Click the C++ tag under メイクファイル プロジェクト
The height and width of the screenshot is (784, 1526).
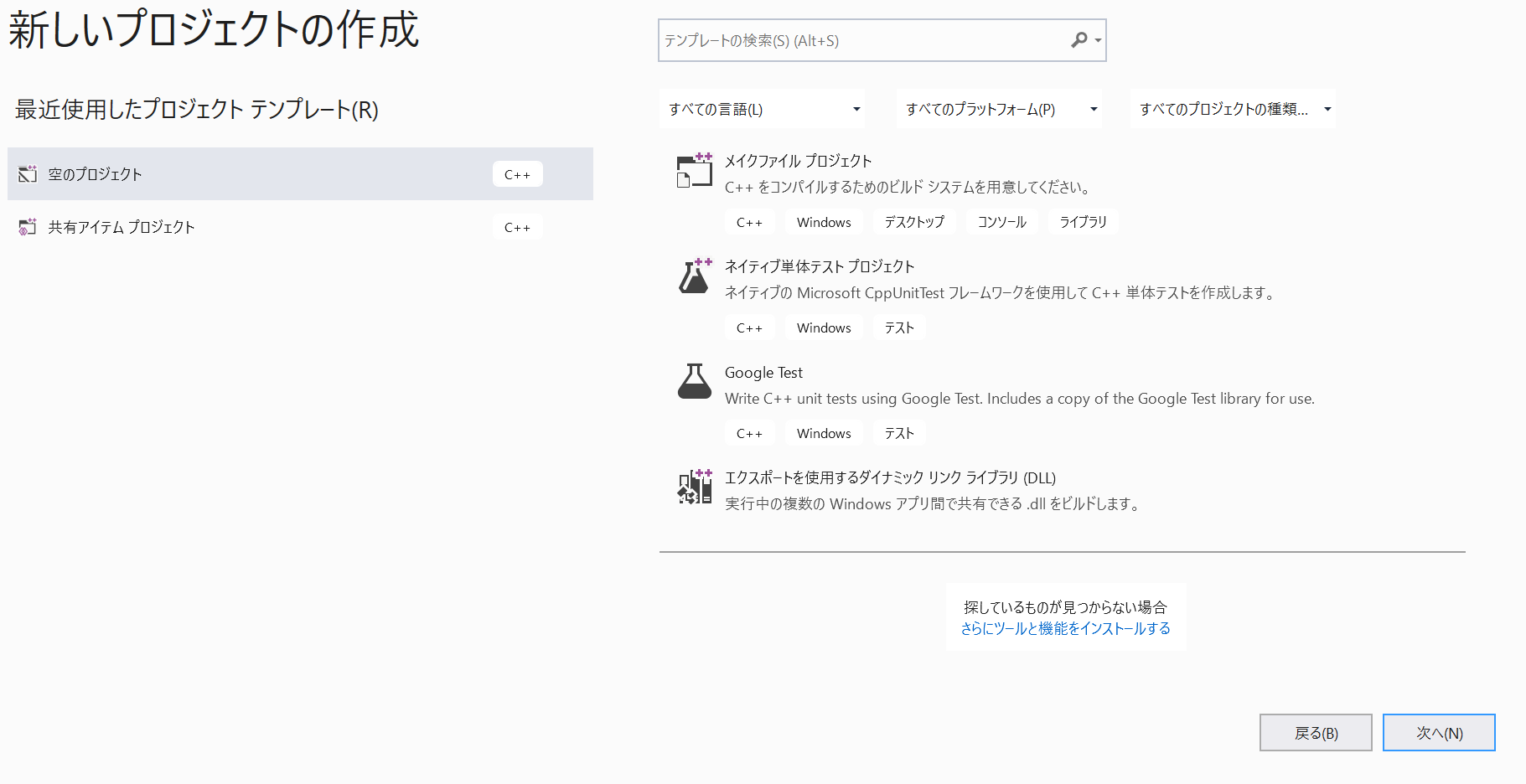click(x=749, y=222)
